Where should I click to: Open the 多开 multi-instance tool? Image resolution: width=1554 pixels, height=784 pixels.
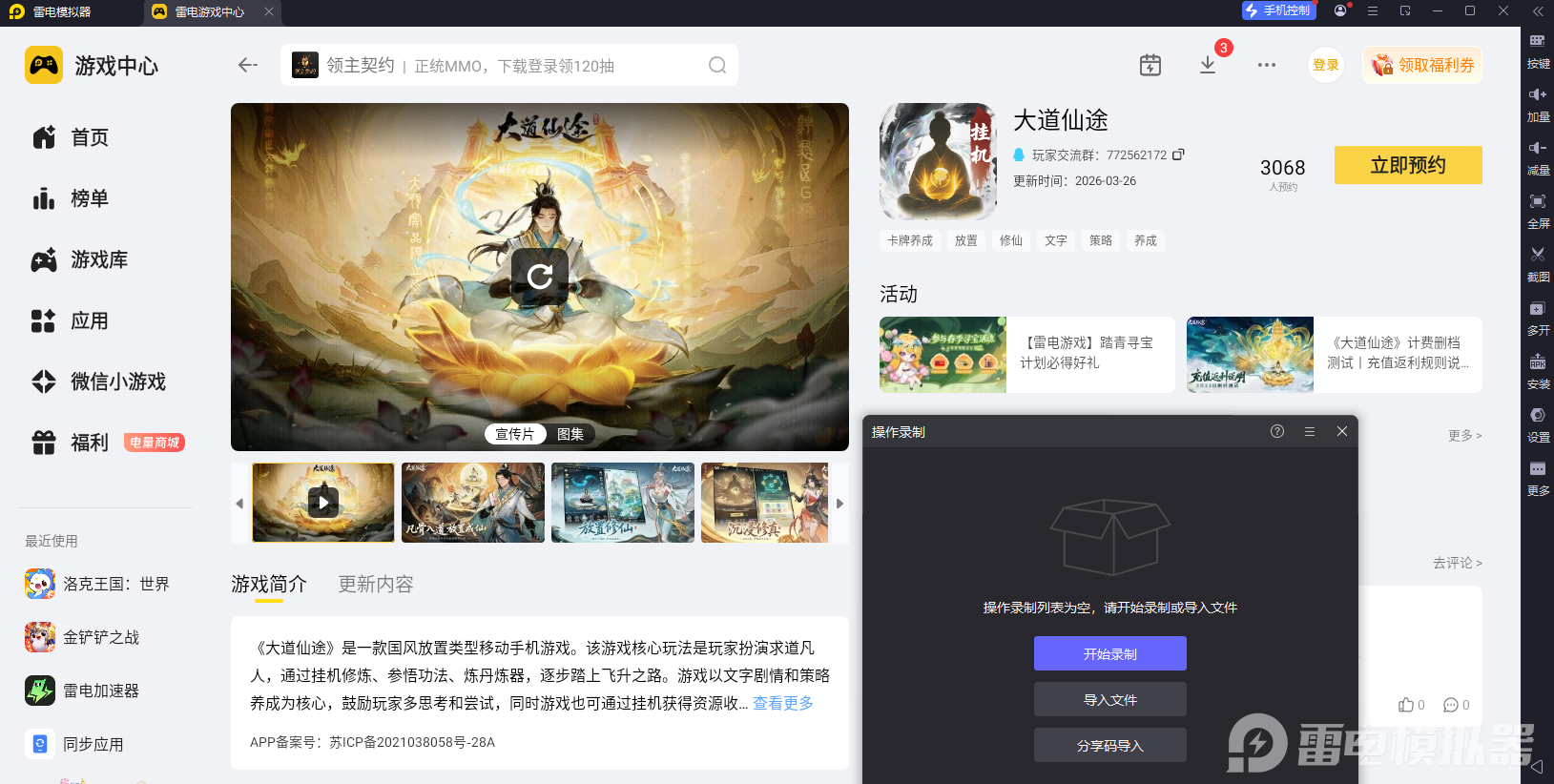pyautogui.click(x=1538, y=319)
